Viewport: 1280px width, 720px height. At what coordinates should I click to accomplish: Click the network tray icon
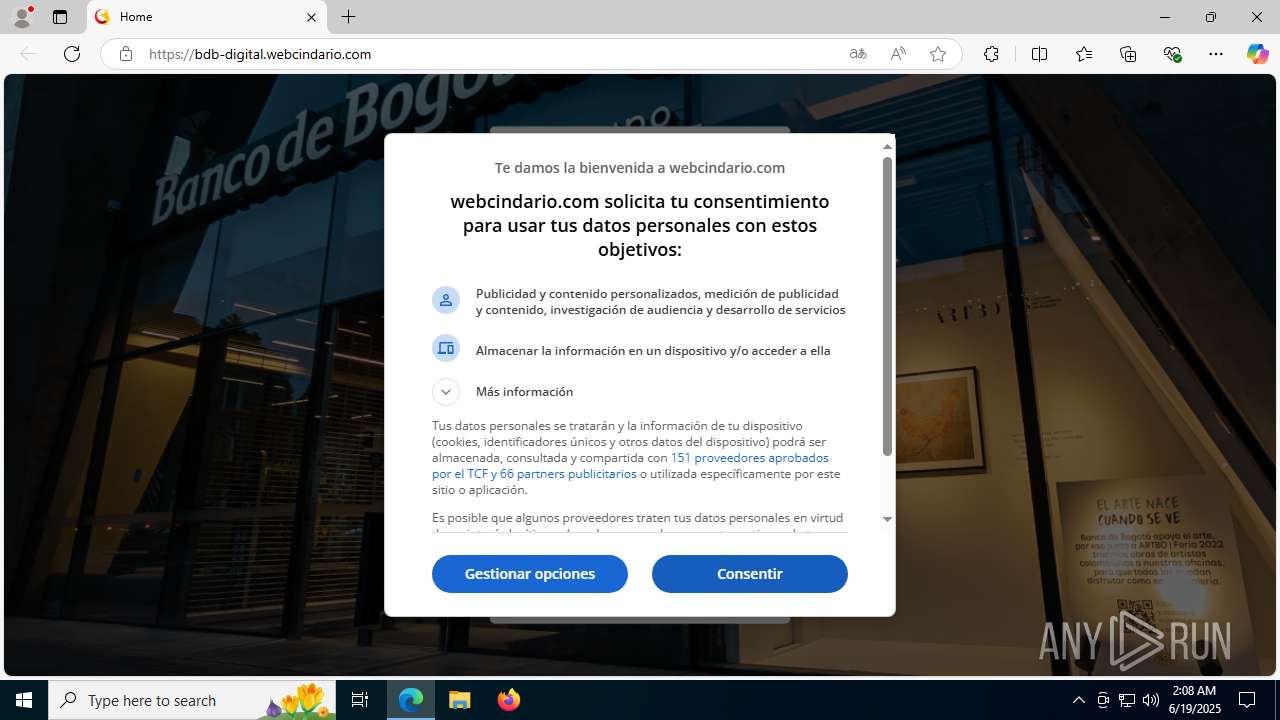click(x=1127, y=700)
